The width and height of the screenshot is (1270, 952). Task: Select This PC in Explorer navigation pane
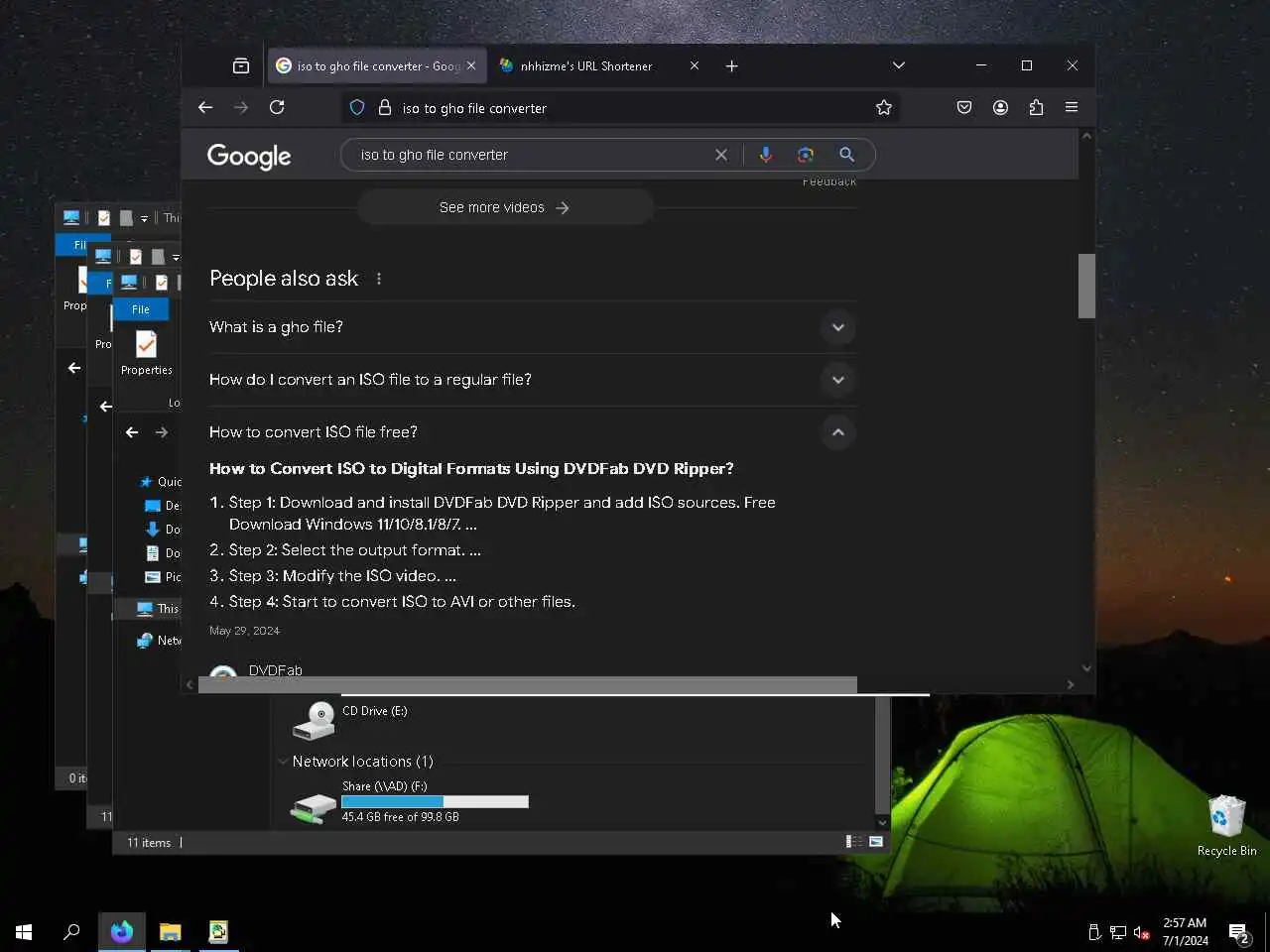tap(159, 609)
